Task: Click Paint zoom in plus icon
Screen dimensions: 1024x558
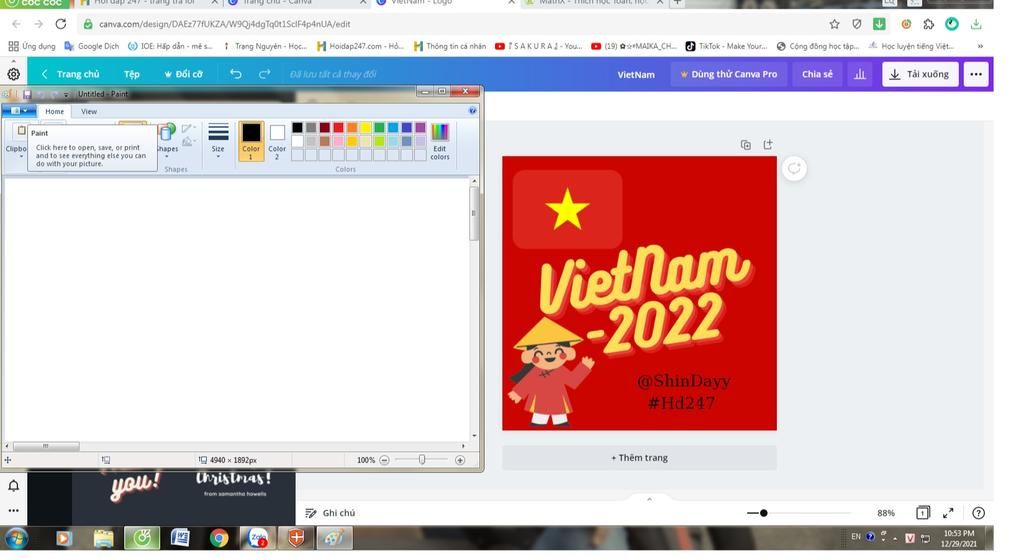Action: coord(460,460)
